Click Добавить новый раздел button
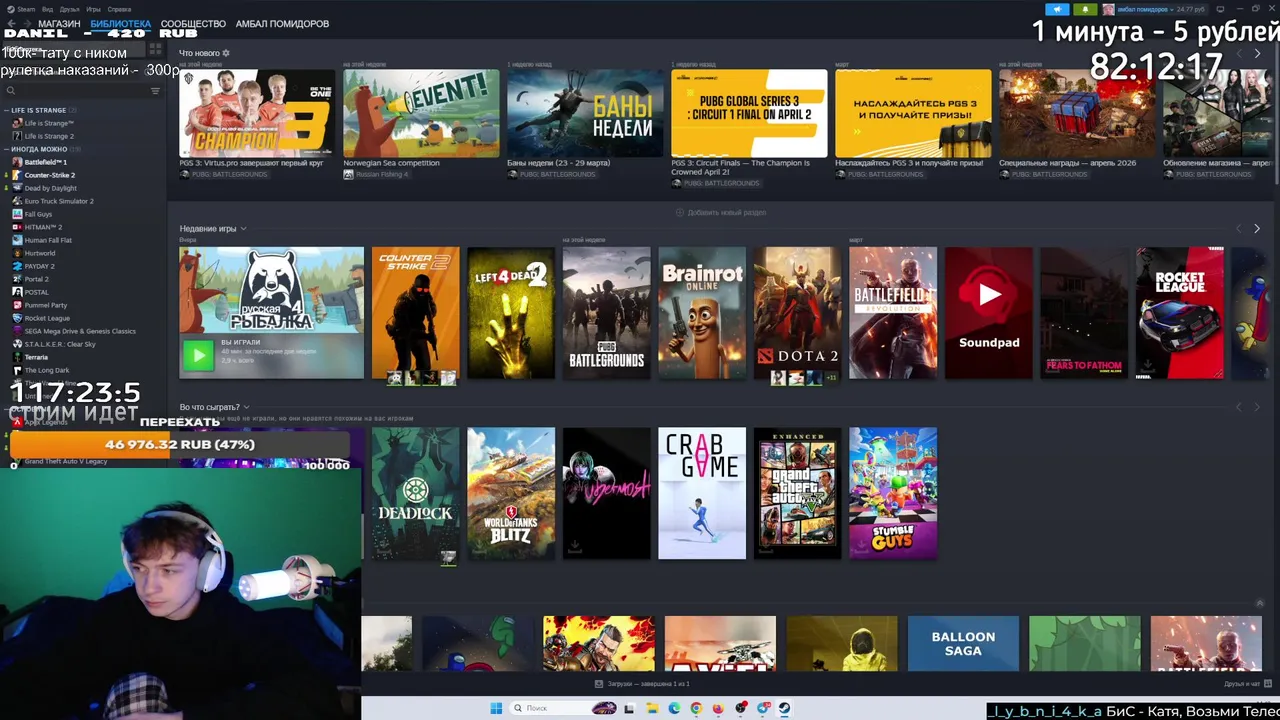This screenshot has height=720, width=1280. [721, 212]
